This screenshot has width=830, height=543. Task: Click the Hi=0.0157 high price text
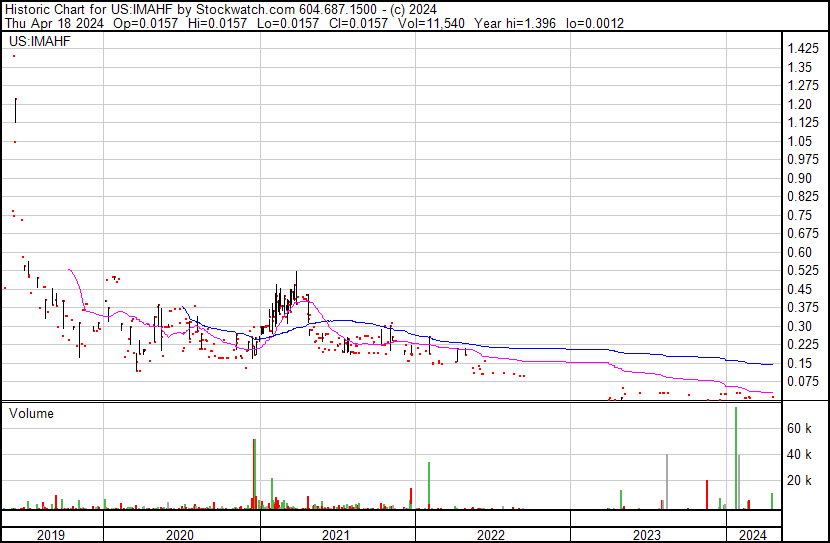pos(218,23)
